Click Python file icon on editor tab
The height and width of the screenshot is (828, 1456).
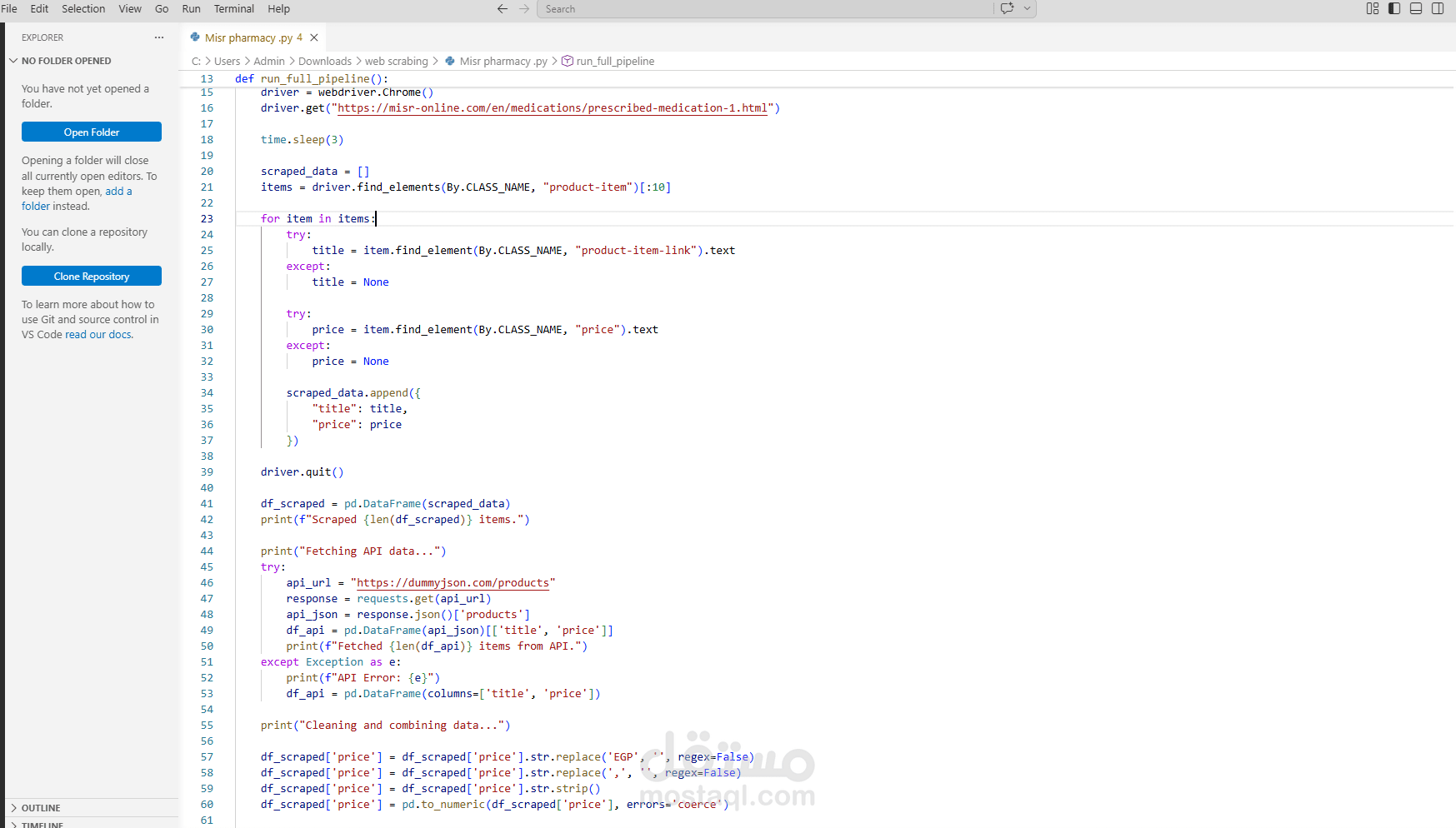tap(195, 37)
